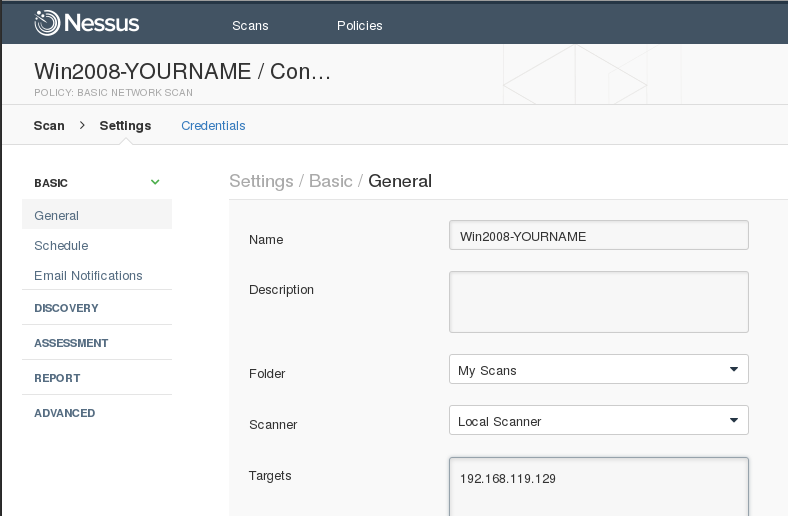Viewport: 788px width, 516px height.
Task: Click the Win2008-YOURNAME page title
Action: (182, 72)
